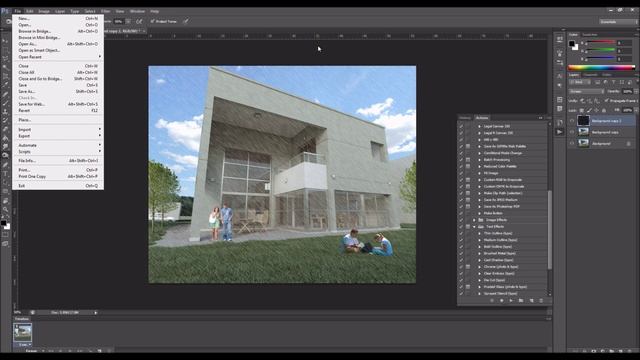This screenshot has width=640, height=360.
Task: Choose Save As... from File menu
Action: click(58, 91)
